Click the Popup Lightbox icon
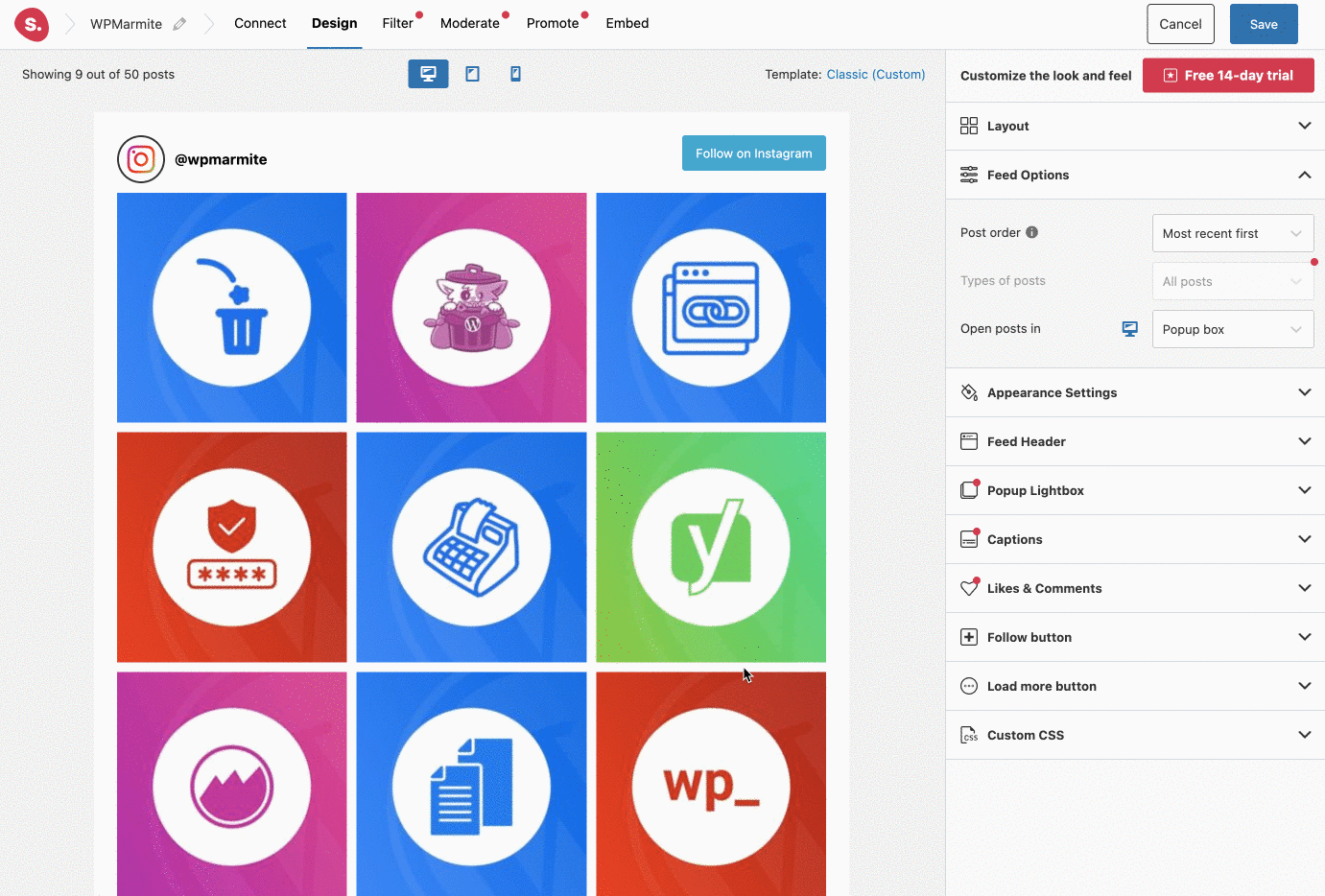The width and height of the screenshot is (1325, 896). pos(969,490)
